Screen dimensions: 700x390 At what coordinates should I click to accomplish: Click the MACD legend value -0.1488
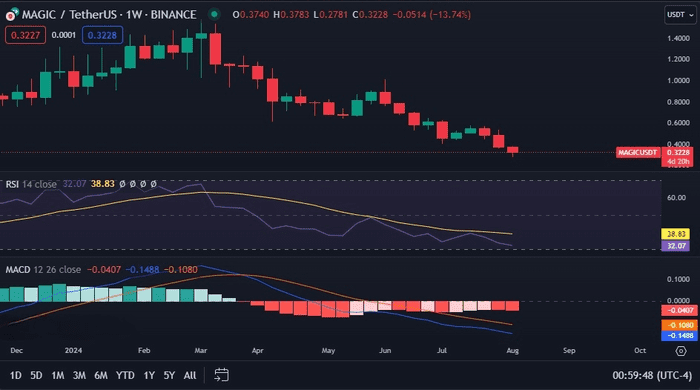[x=142, y=270]
